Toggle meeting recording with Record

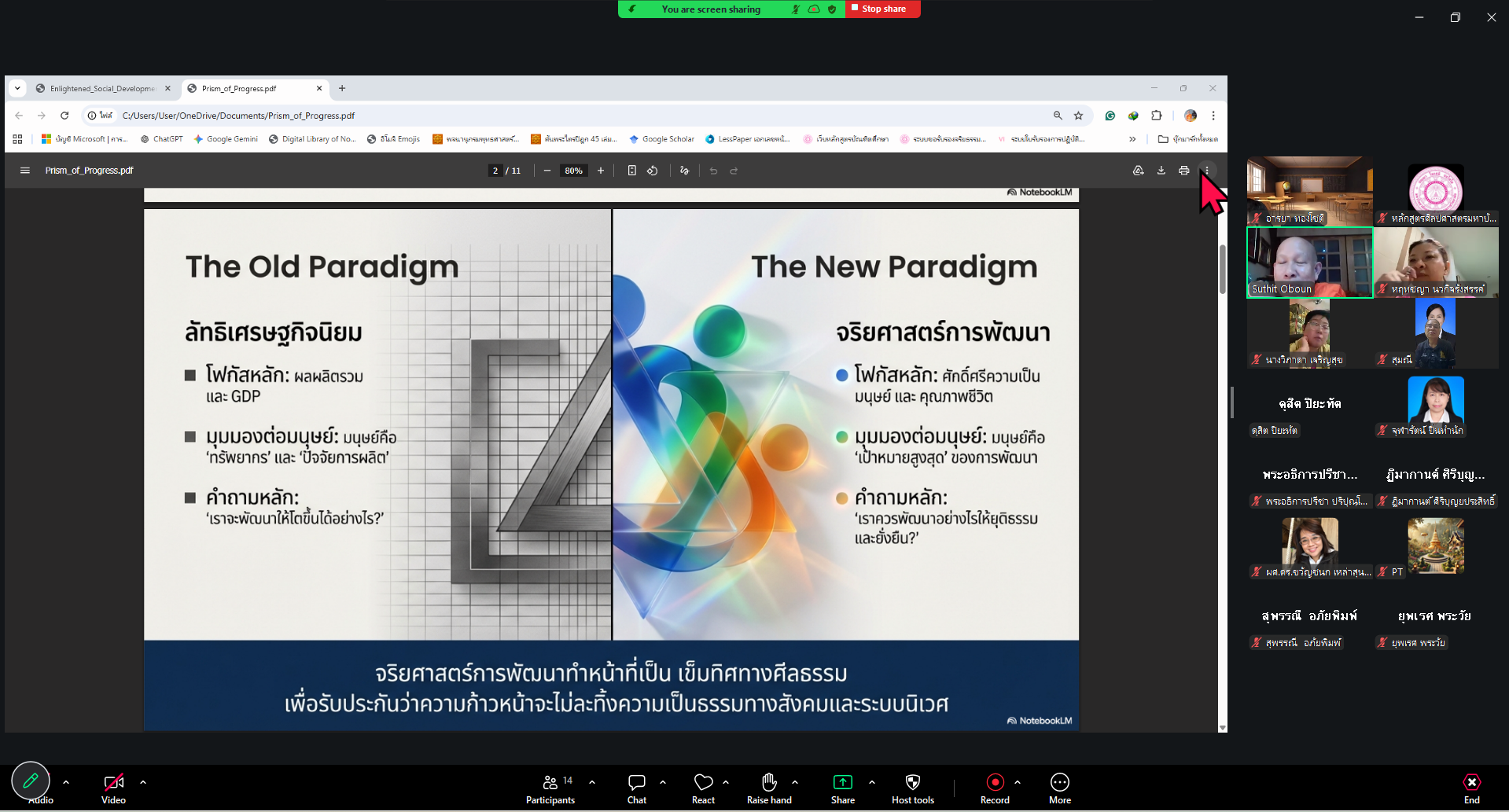[x=995, y=788]
